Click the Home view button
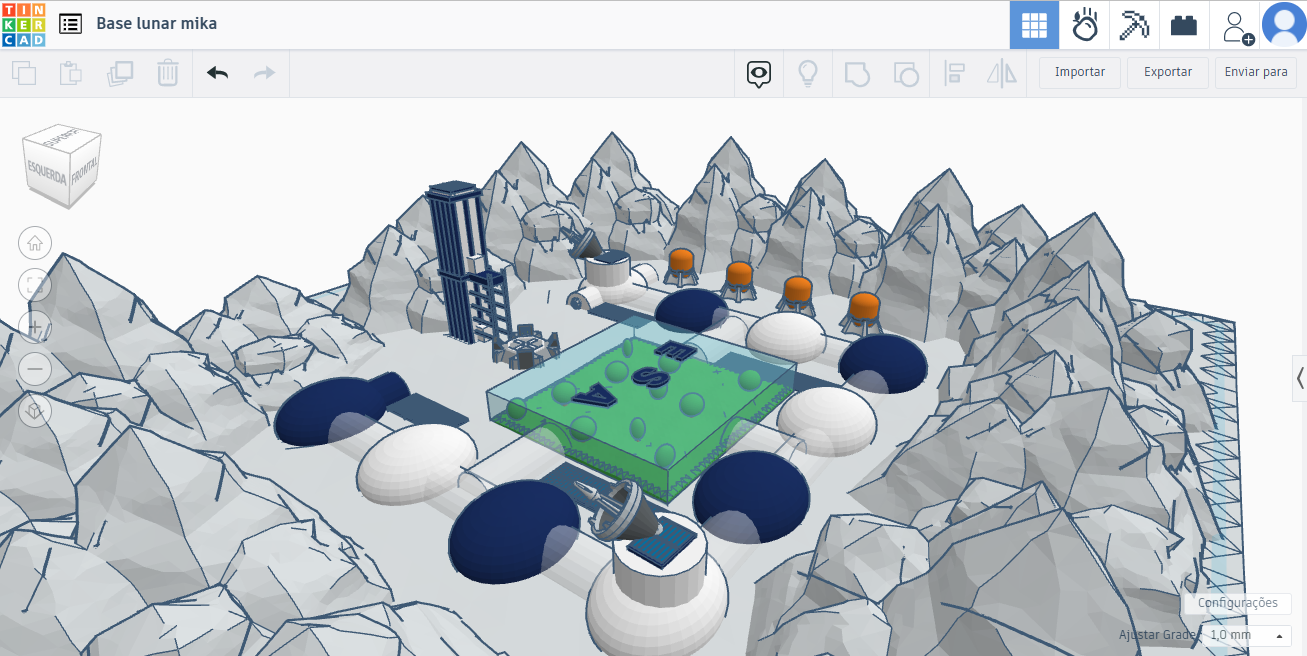 coord(35,242)
